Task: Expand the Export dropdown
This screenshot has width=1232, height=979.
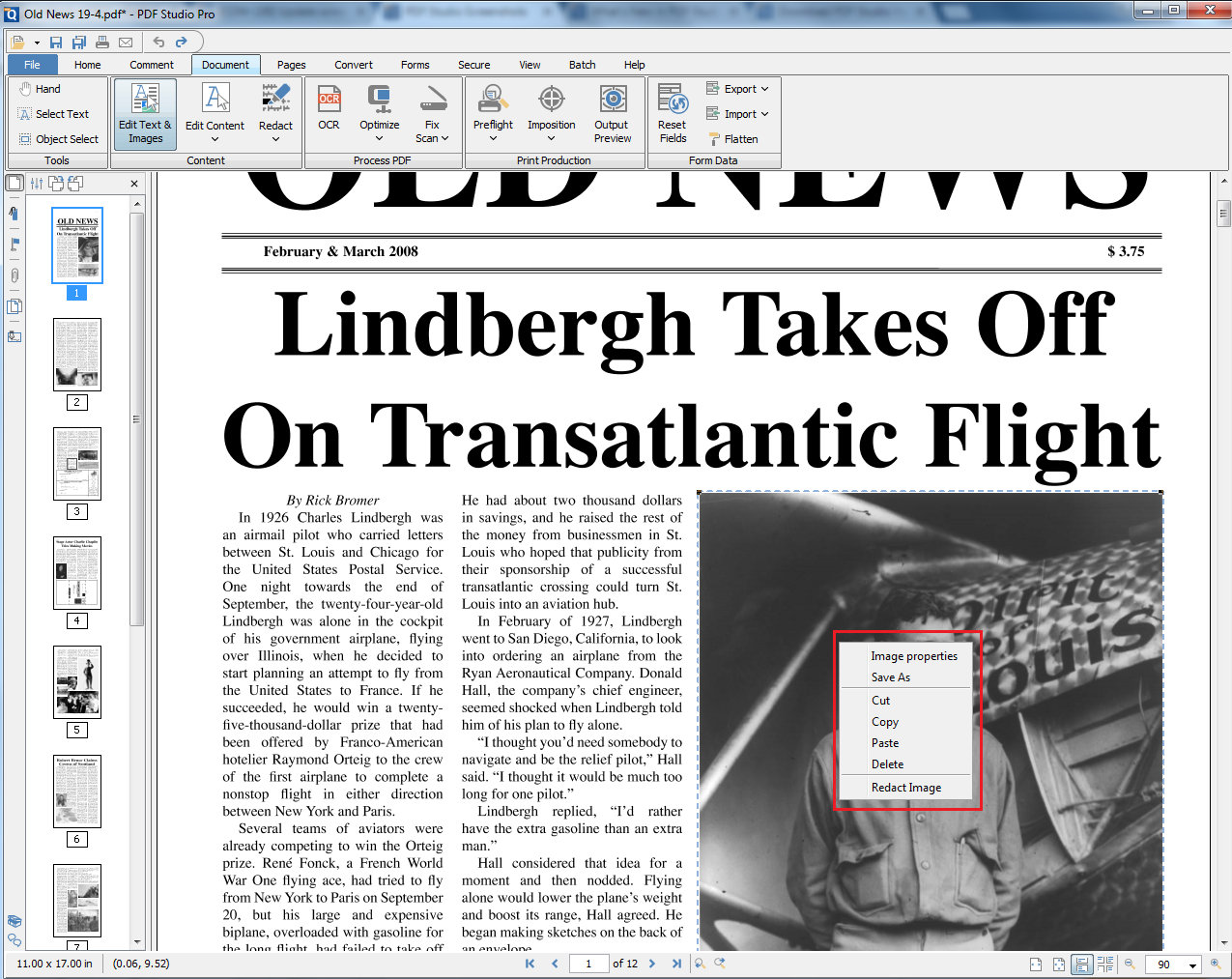Action: [764, 89]
